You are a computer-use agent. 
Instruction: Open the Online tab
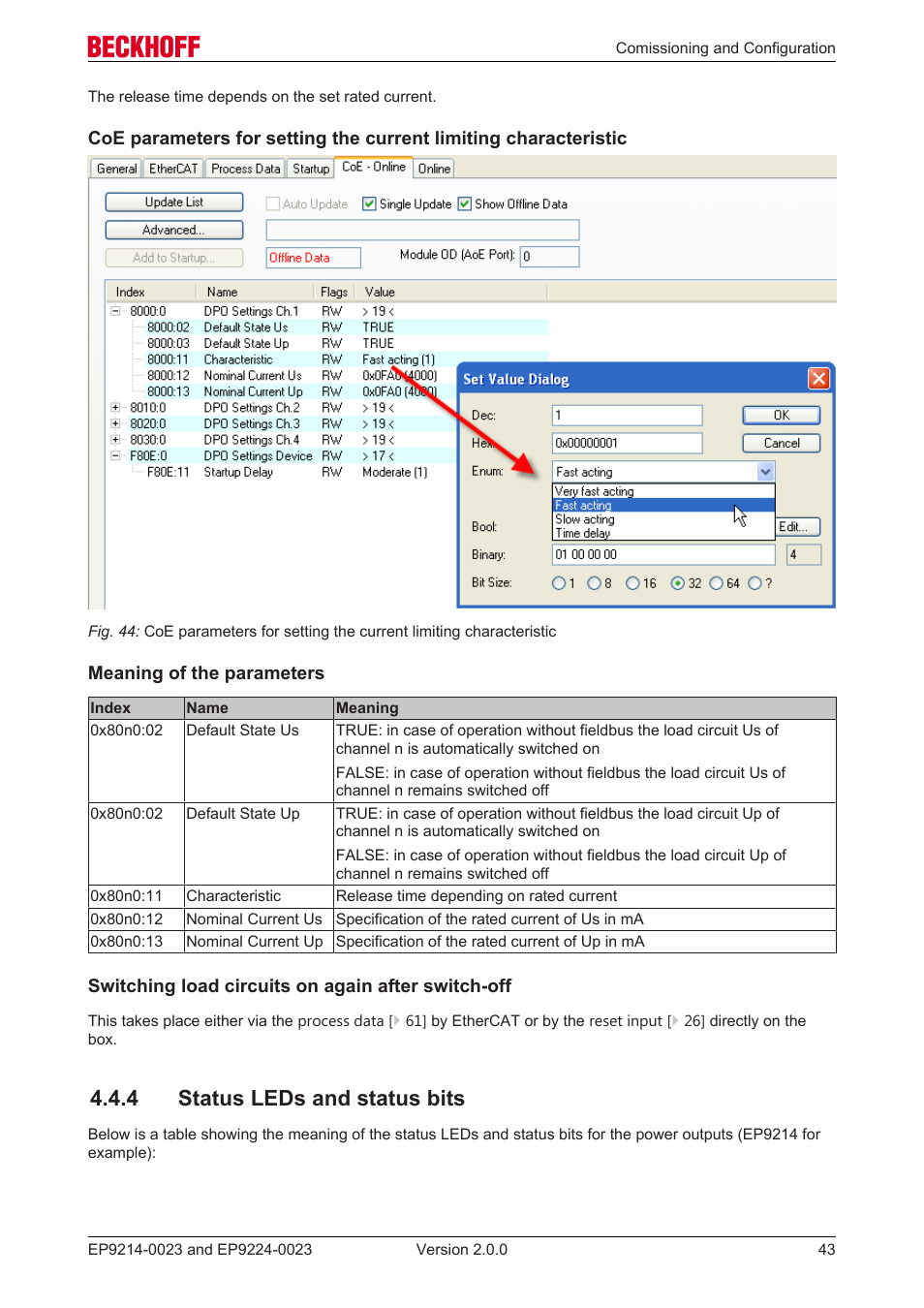point(434,169)
